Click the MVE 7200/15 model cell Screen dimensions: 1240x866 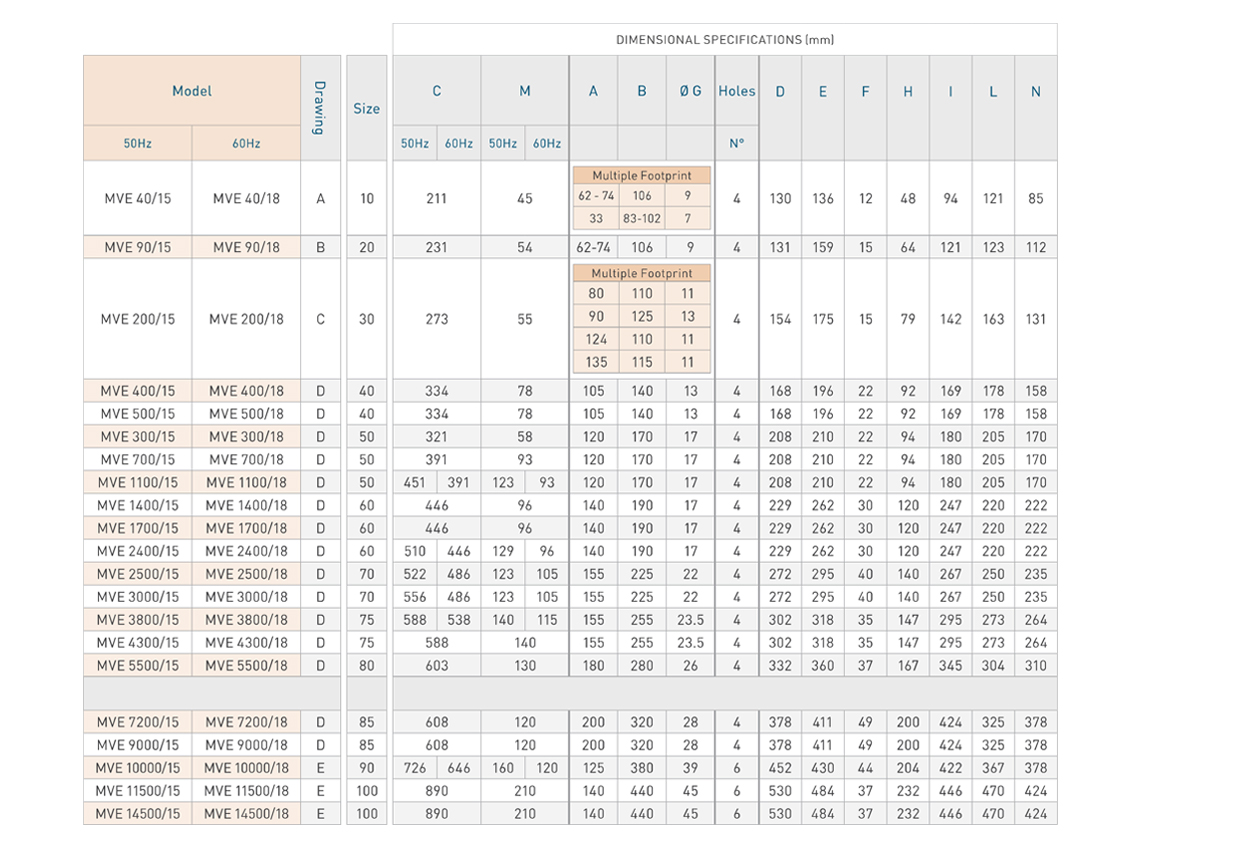pyautogui.click(x=138, y=722)
